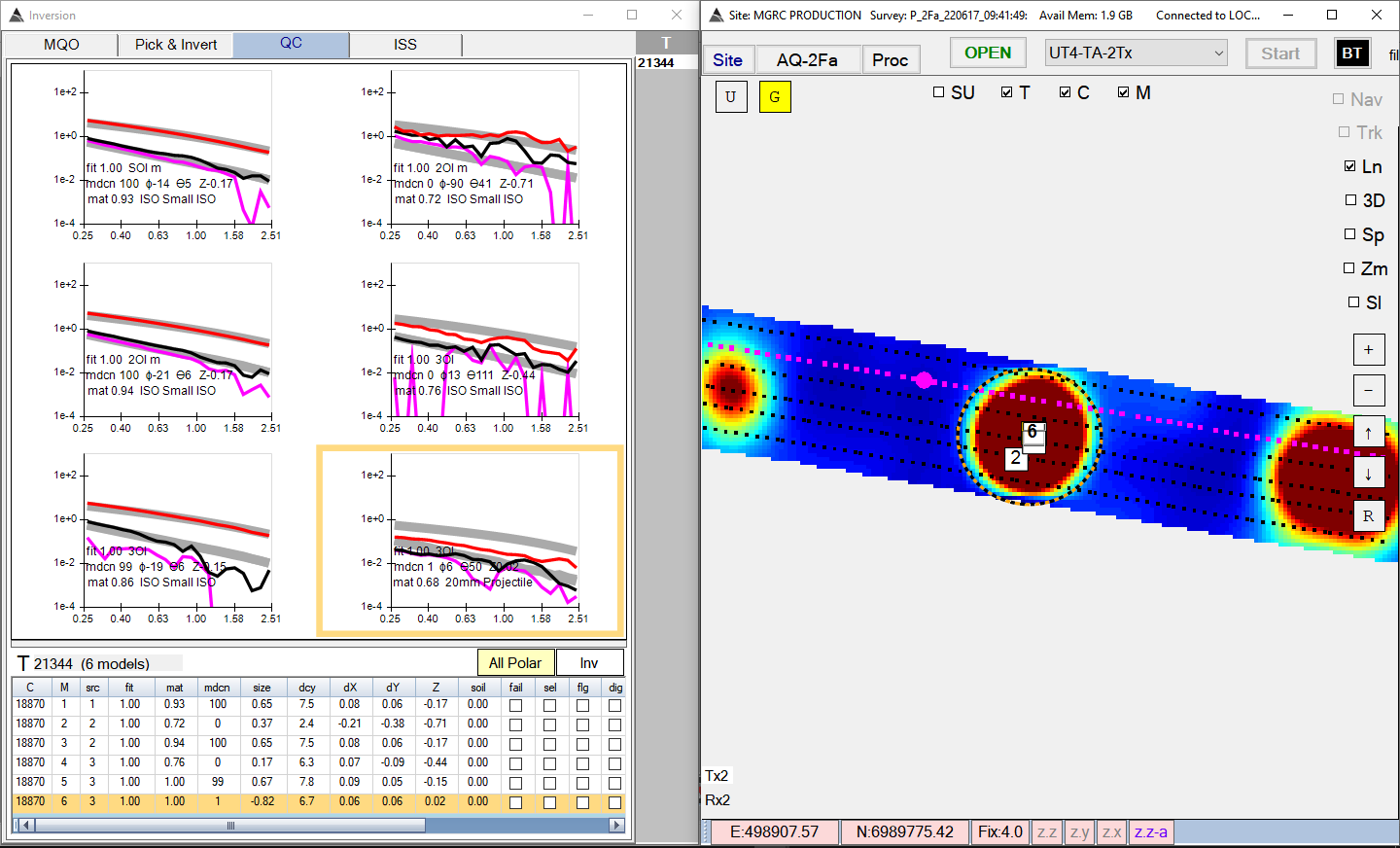Switch to the MQO tab
Viewport: 1400px width, 848px height.
point(61,45)
